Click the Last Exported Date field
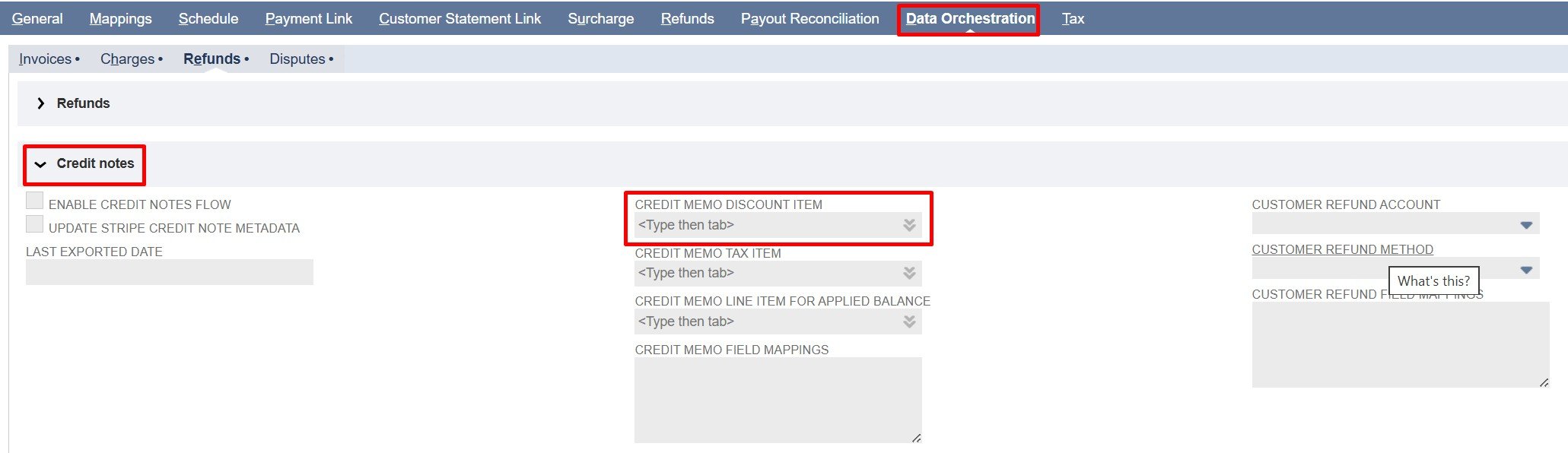The image size is (1568, 453). pyautogui.click(x=169, y=272)
